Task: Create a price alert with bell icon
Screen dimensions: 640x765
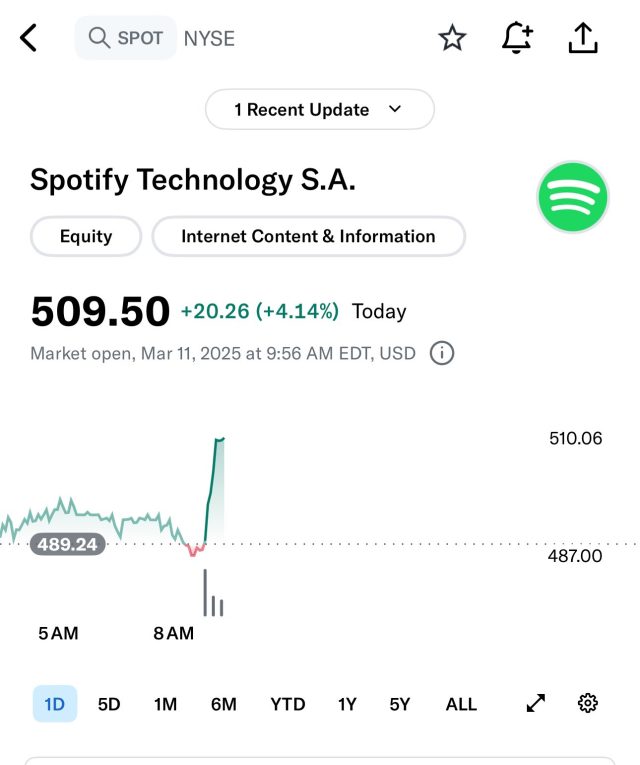Action: pyautogui.click(x=517, y=38)
